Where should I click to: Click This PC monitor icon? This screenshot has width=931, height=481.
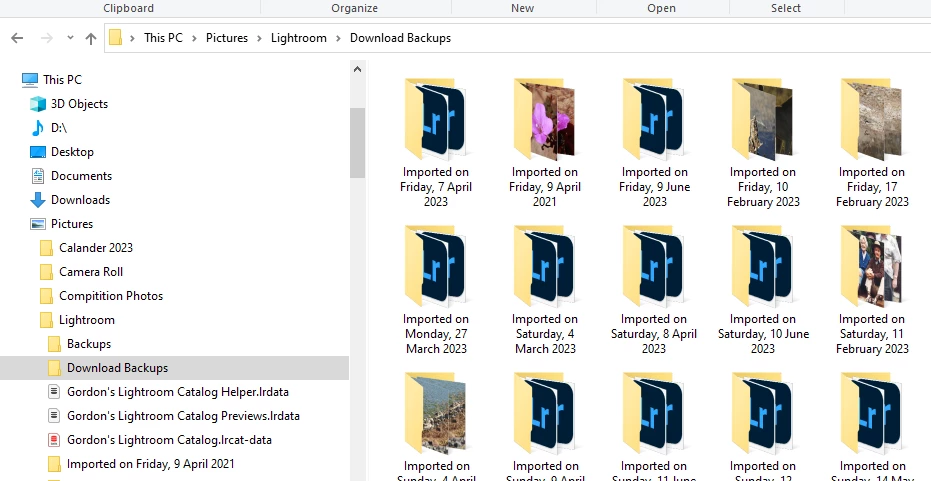pyautogui.click(x=30, y=80)
